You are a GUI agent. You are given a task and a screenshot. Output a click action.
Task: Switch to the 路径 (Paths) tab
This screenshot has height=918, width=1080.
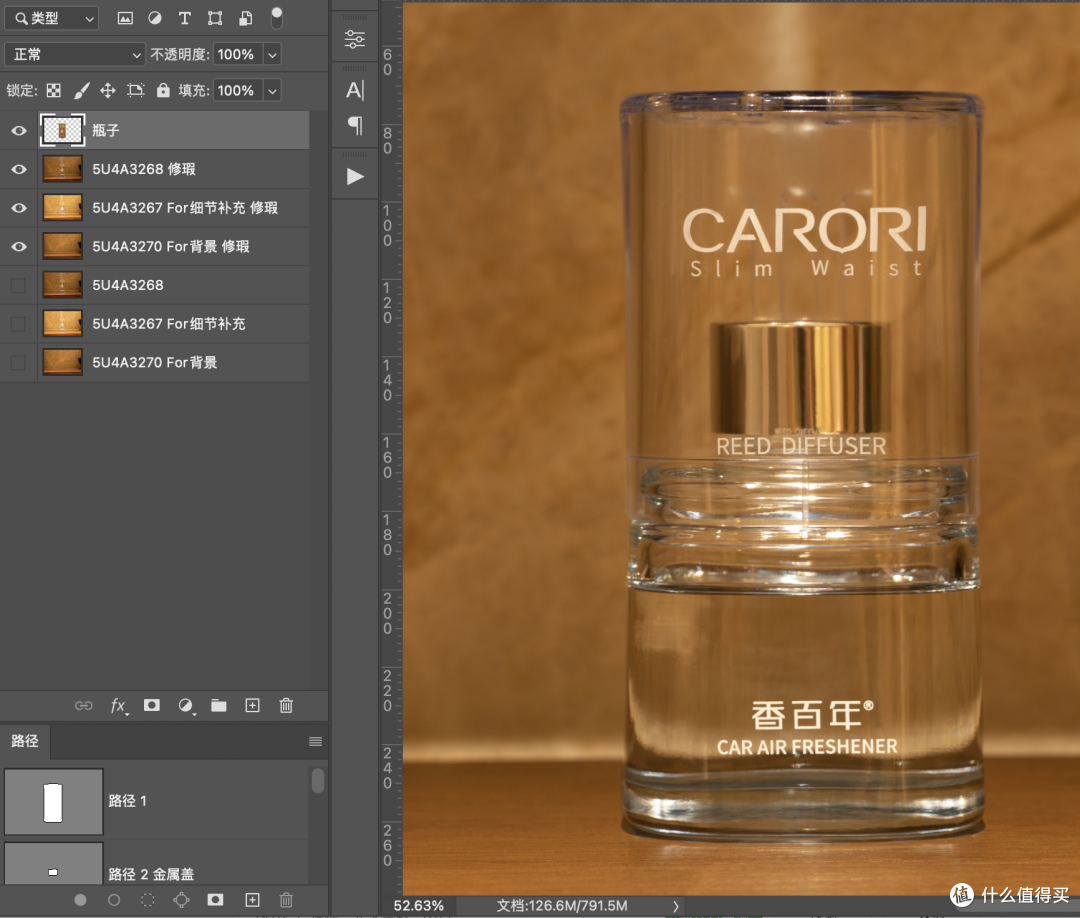25,741
